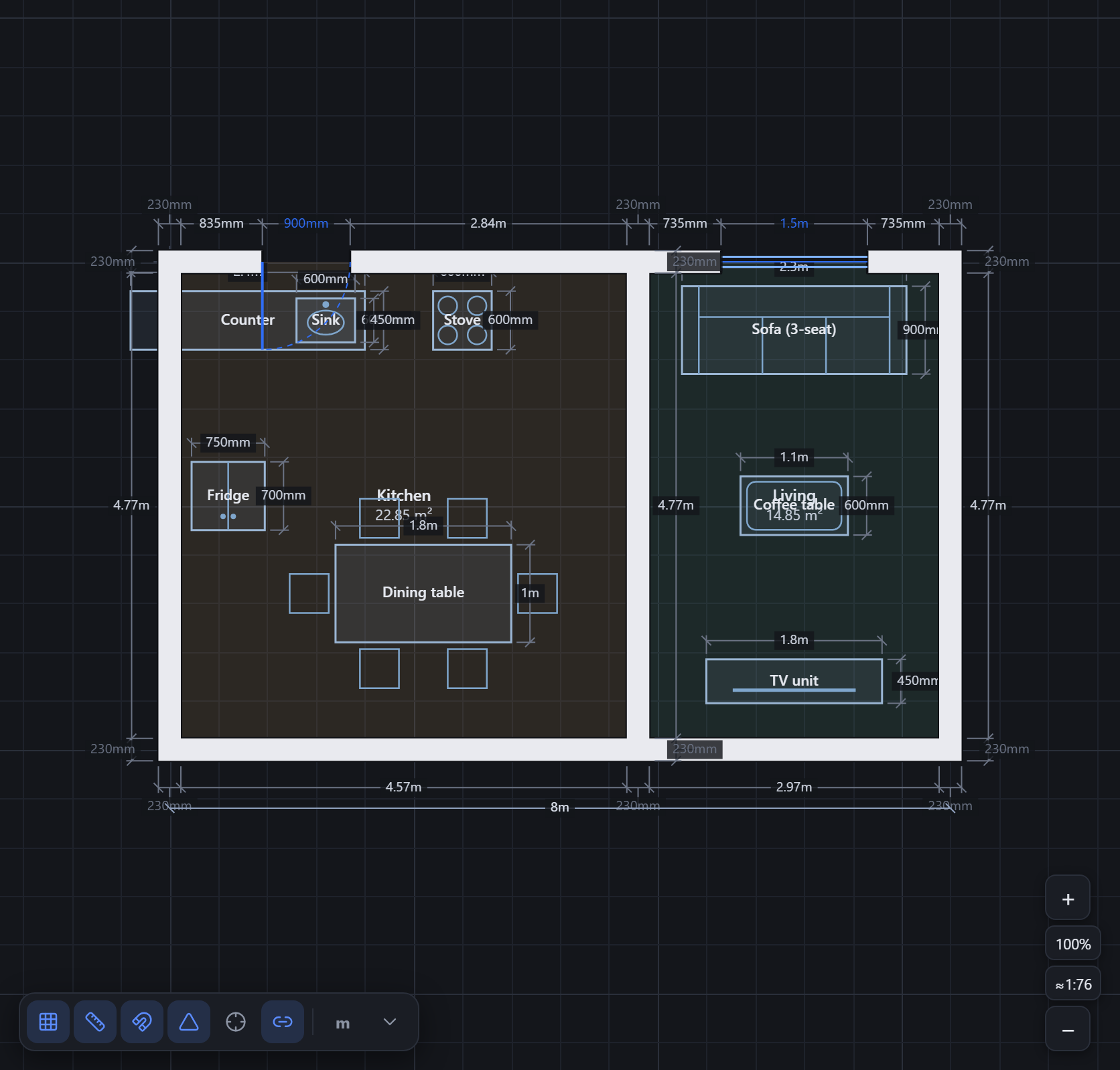Toggle the chain link button
The height and width of the screenshot is (1070, 1120).
(283, 1022)
